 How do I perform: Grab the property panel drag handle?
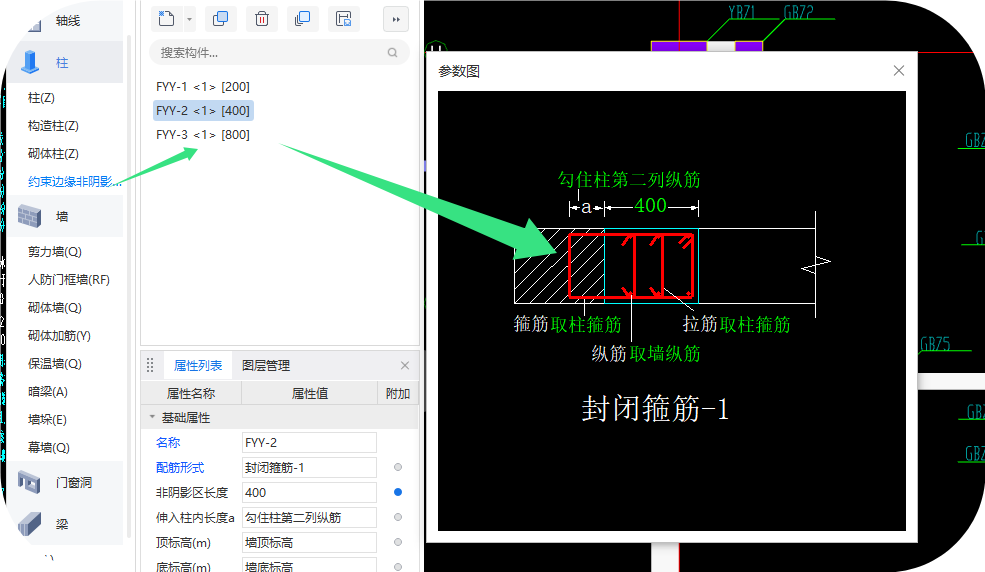150,365
